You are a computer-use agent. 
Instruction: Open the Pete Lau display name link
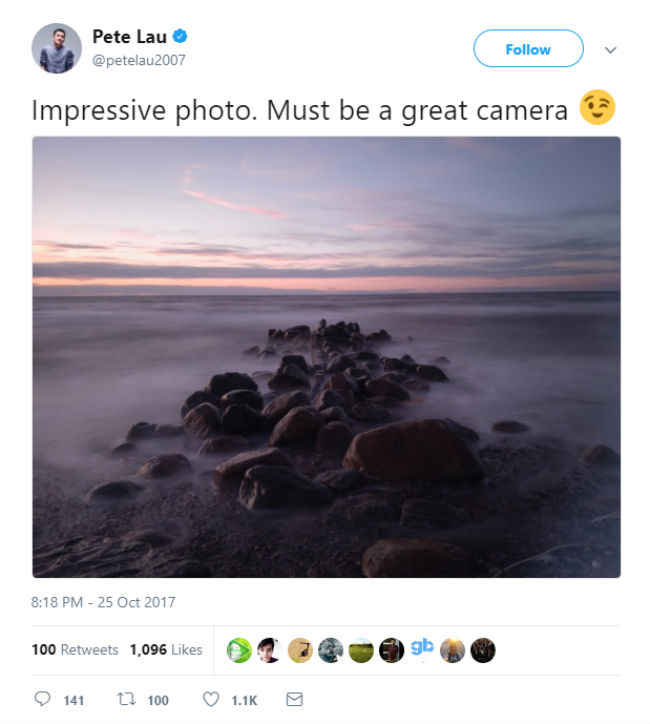129,36
